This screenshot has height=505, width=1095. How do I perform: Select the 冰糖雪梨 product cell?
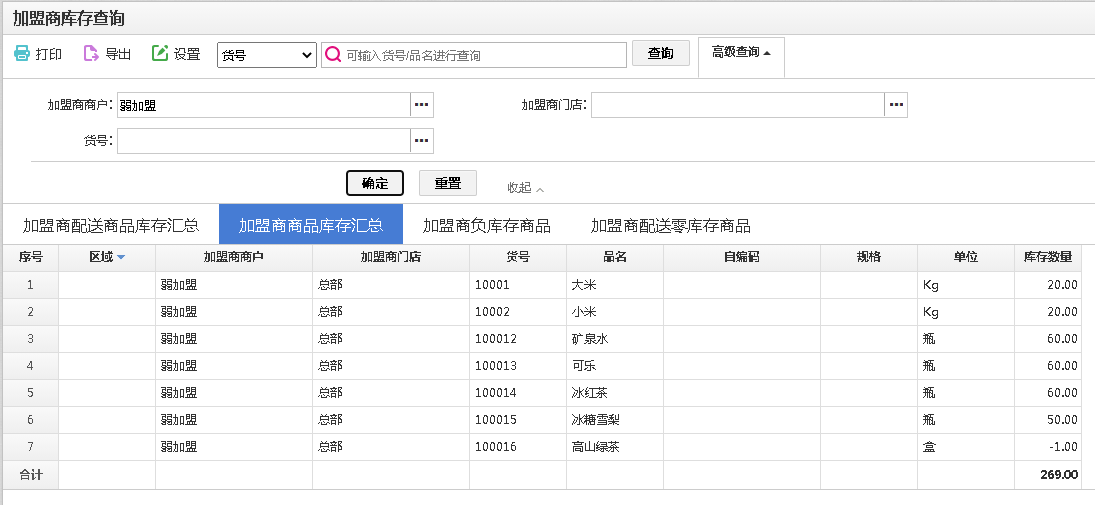tap(615, 420)
